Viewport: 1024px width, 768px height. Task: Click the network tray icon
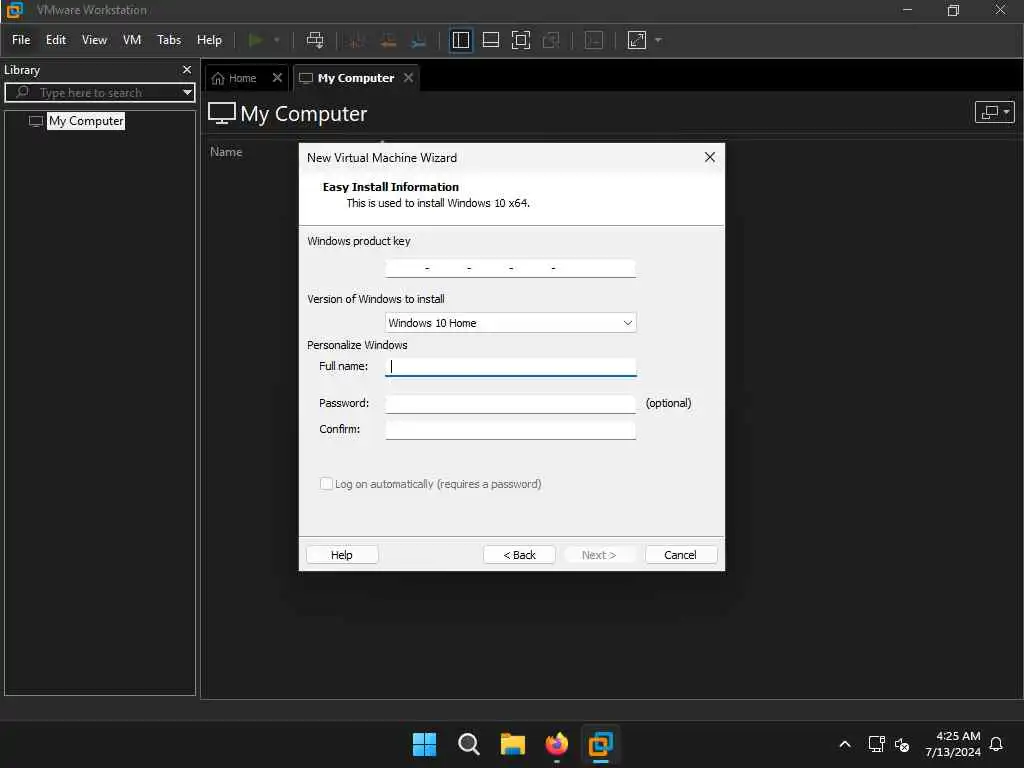click(x=876, y=744)
